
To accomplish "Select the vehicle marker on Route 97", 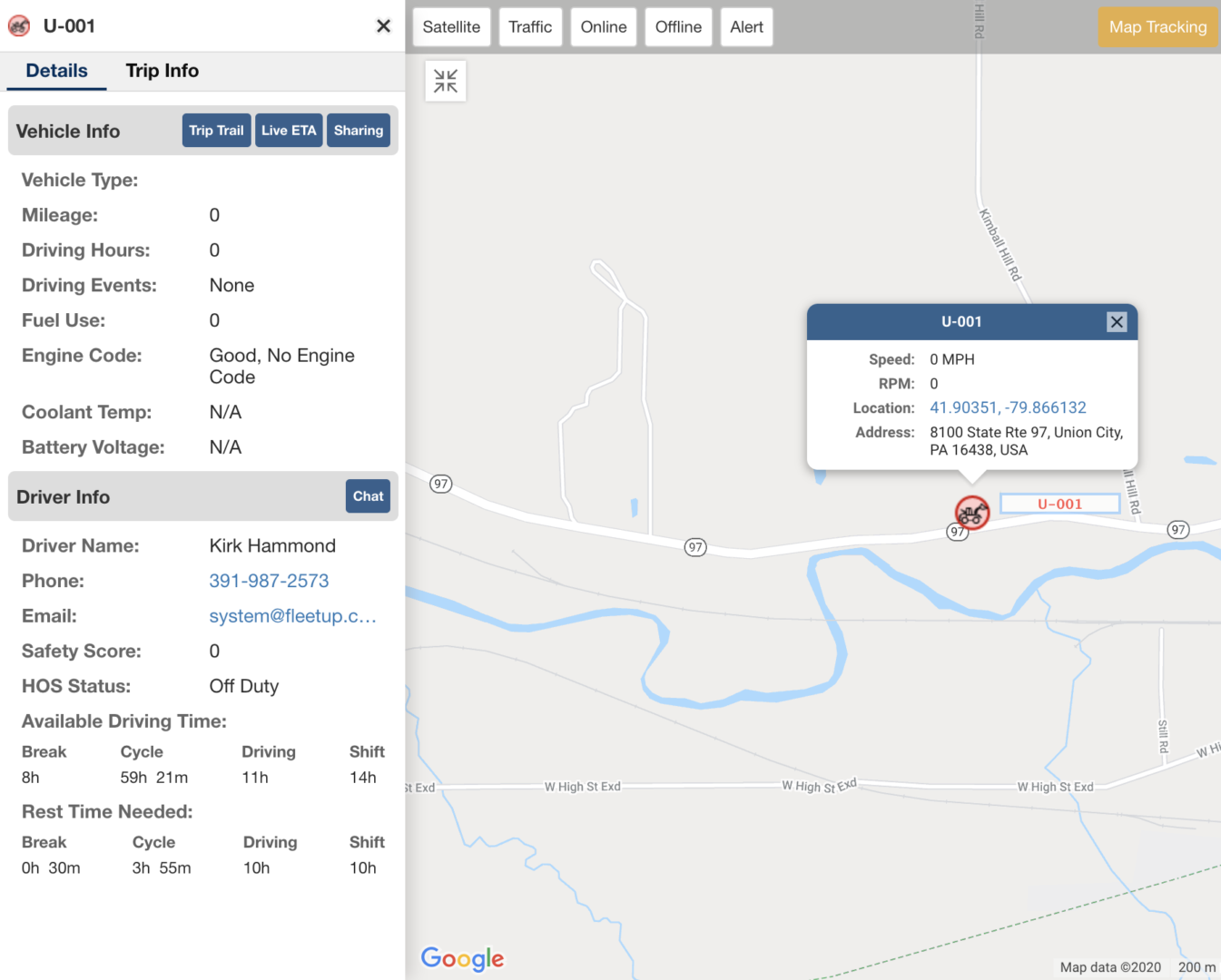I will 971,513.
